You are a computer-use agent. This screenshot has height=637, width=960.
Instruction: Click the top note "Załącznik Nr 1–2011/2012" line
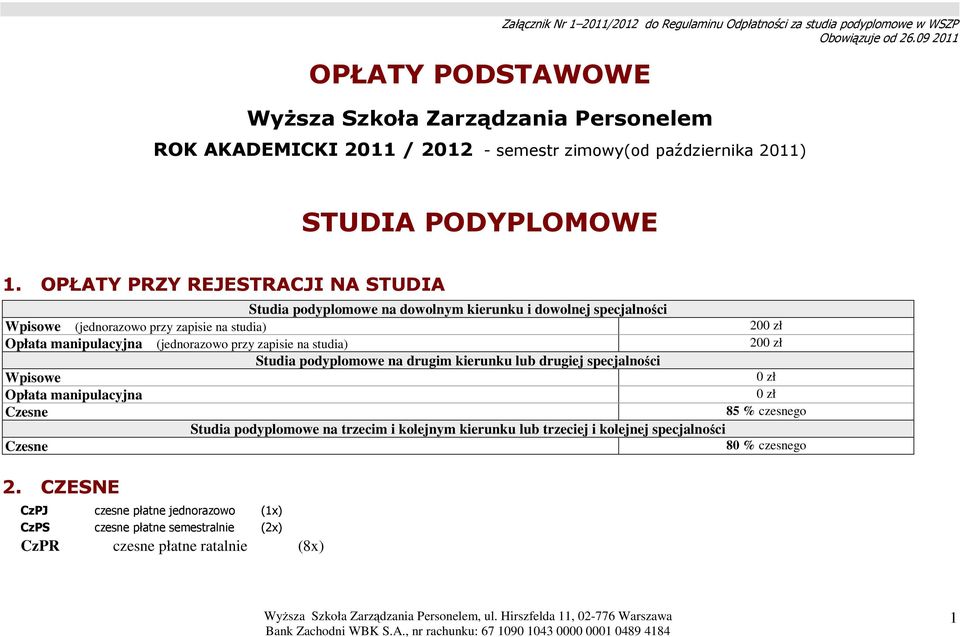pos(730,24)
